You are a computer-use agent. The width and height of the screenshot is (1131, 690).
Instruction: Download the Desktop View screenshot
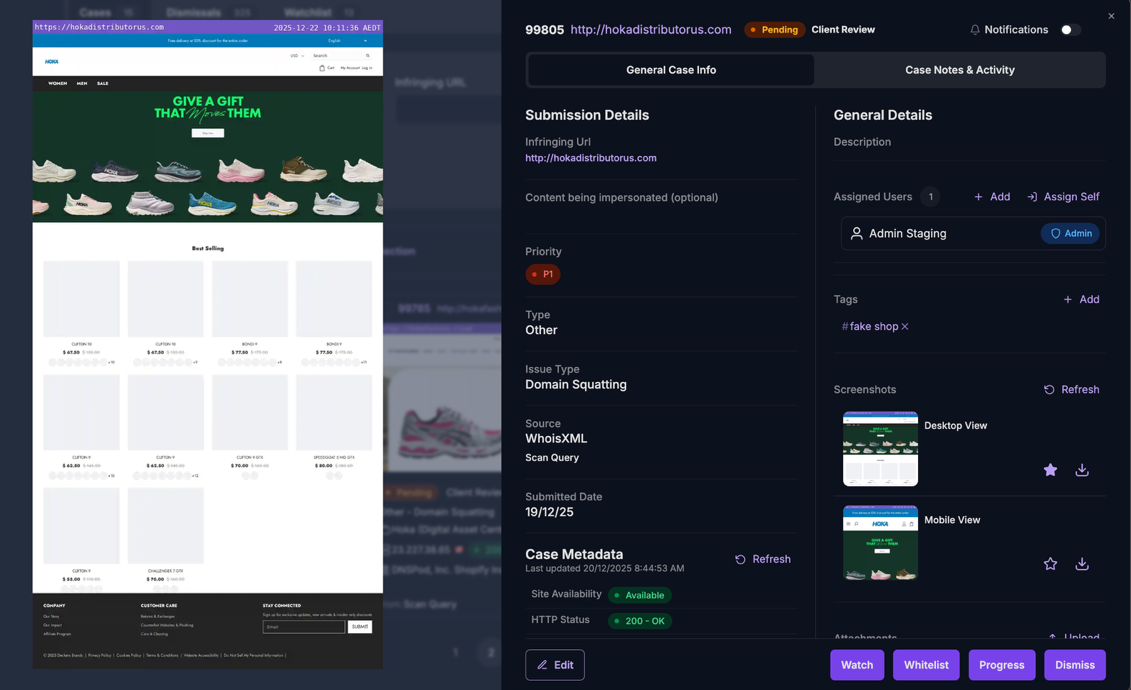tap(1082, 470)
